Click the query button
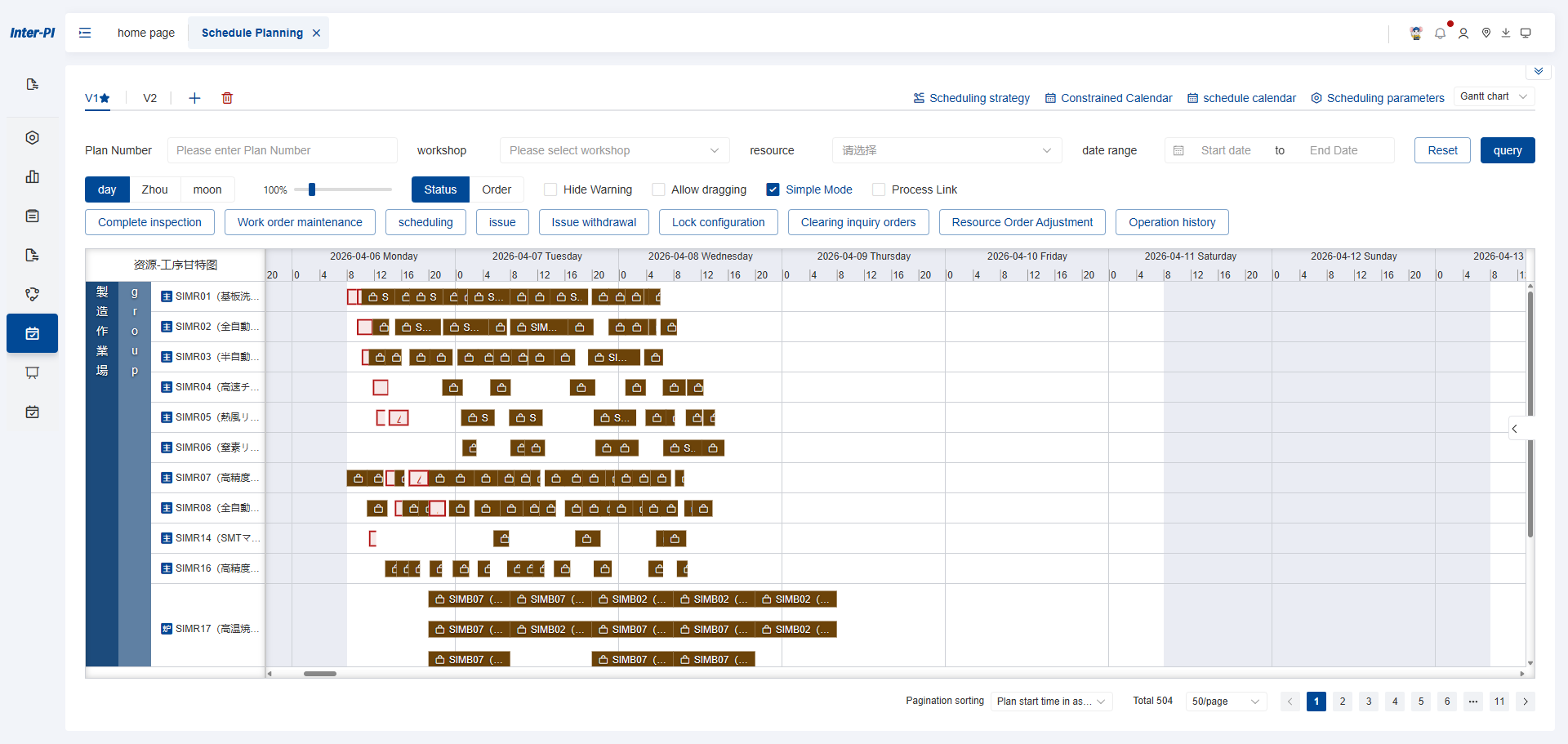 pos(1508,150)
